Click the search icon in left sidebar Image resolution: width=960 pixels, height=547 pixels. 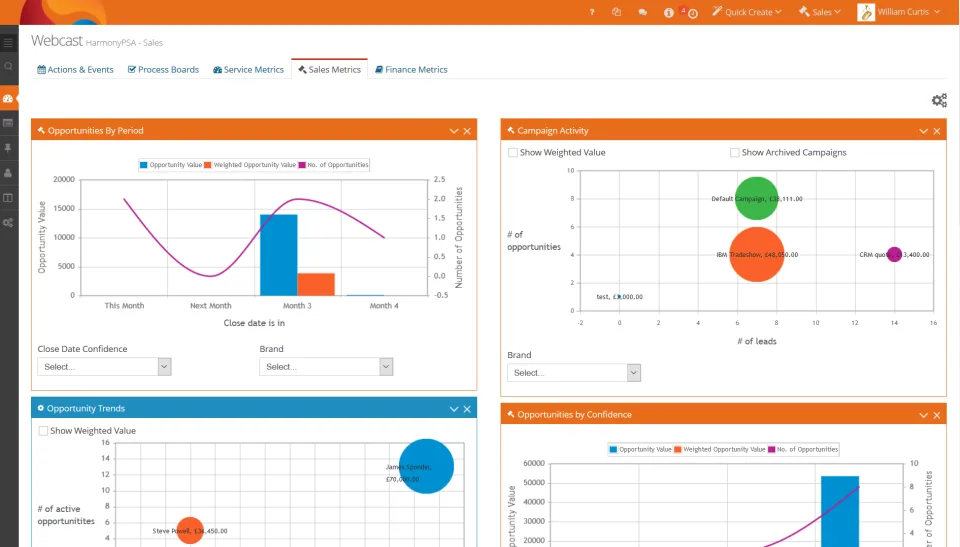pos(8,66)
